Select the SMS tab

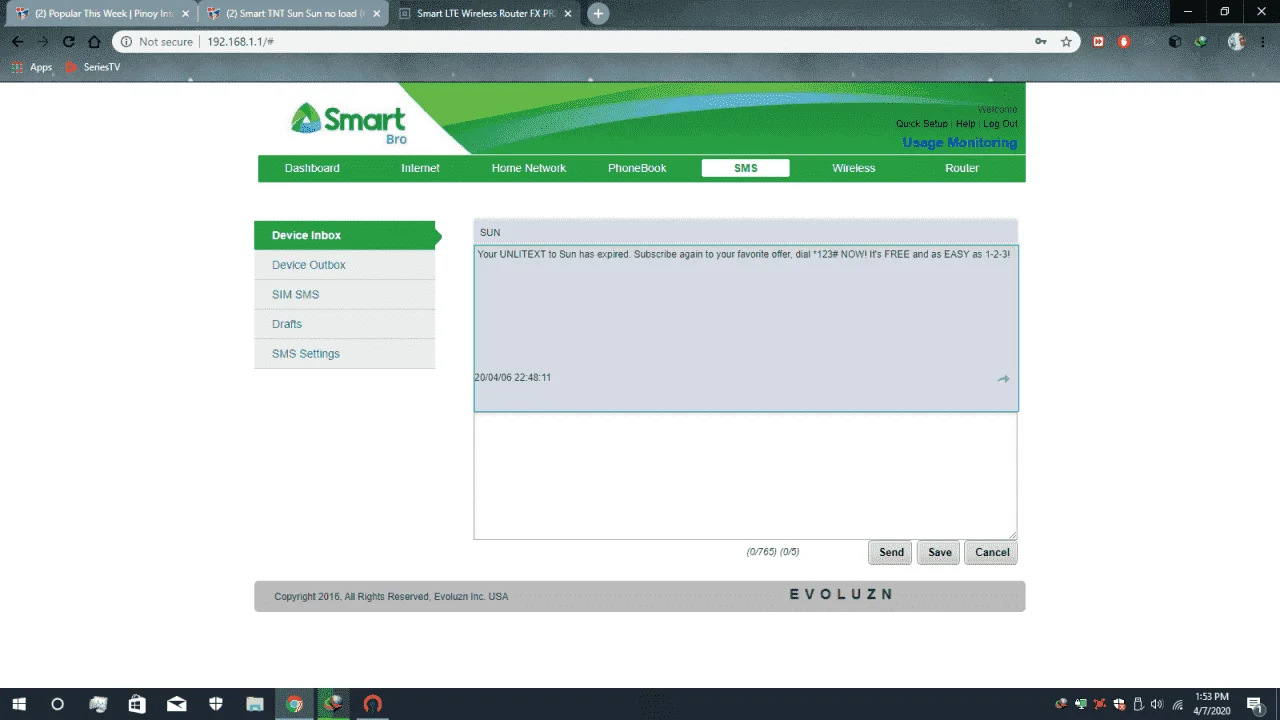[x=746, y=168]
